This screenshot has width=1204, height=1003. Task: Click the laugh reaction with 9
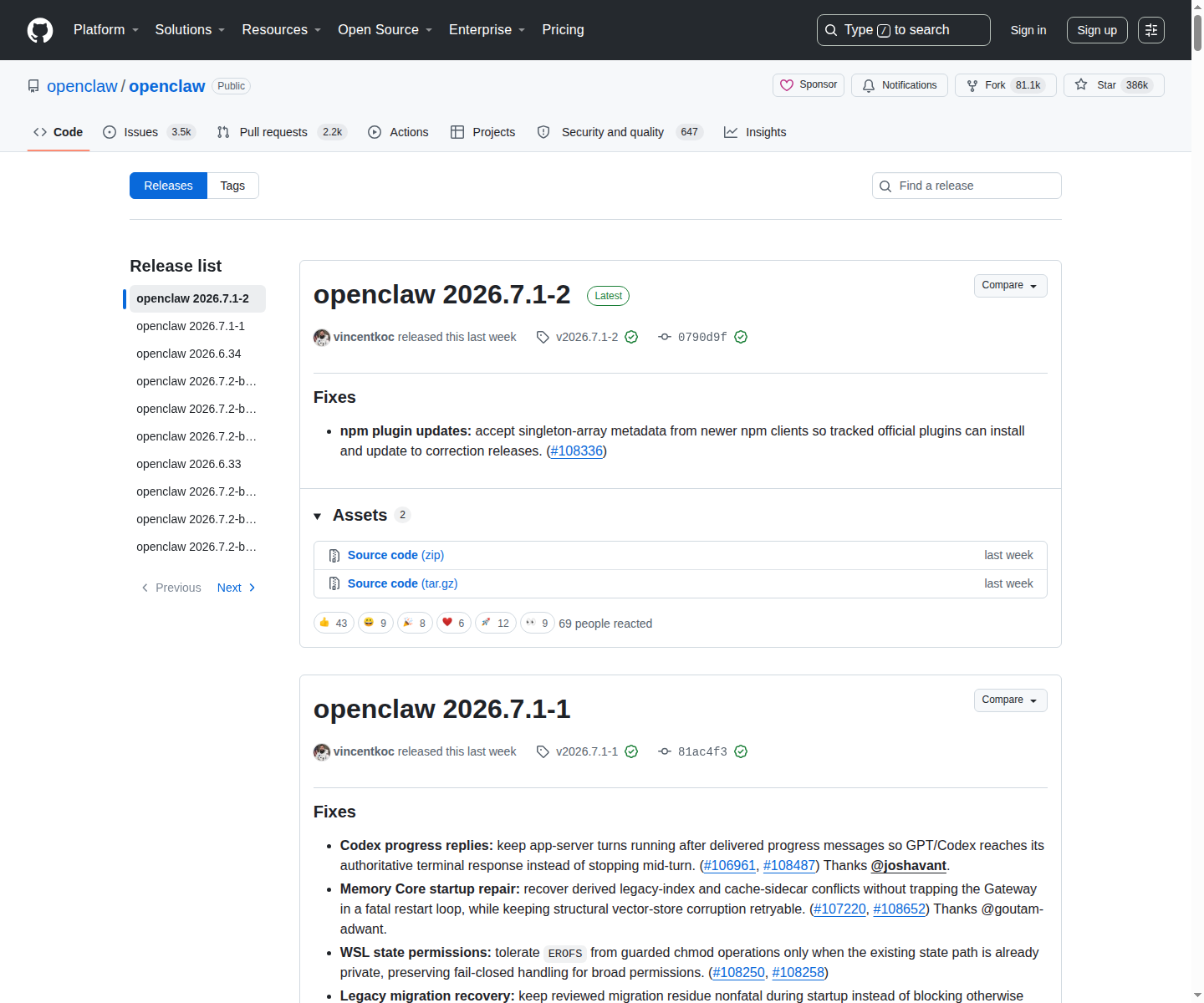375,623
